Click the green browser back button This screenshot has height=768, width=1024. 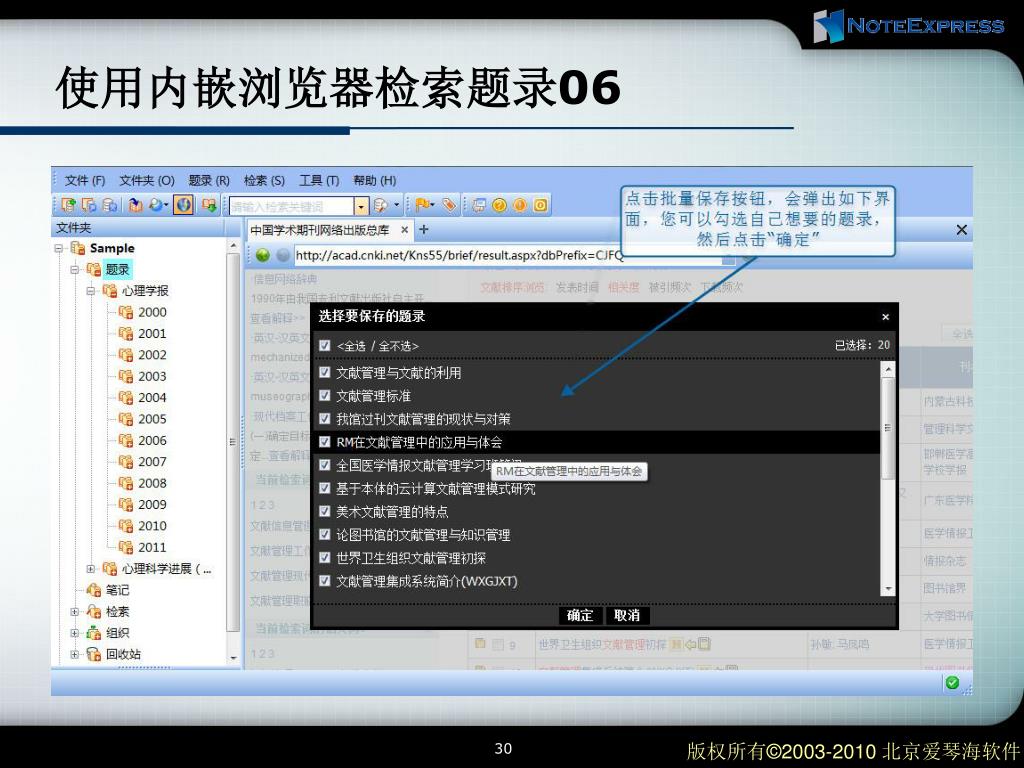(x=263, y=255)
